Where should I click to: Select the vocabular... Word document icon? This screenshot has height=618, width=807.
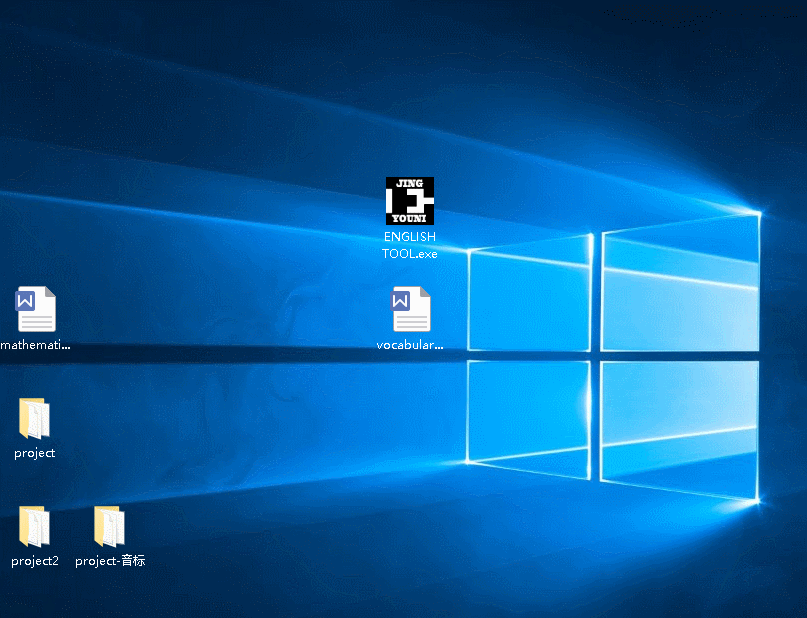click(x=411, y=310)
